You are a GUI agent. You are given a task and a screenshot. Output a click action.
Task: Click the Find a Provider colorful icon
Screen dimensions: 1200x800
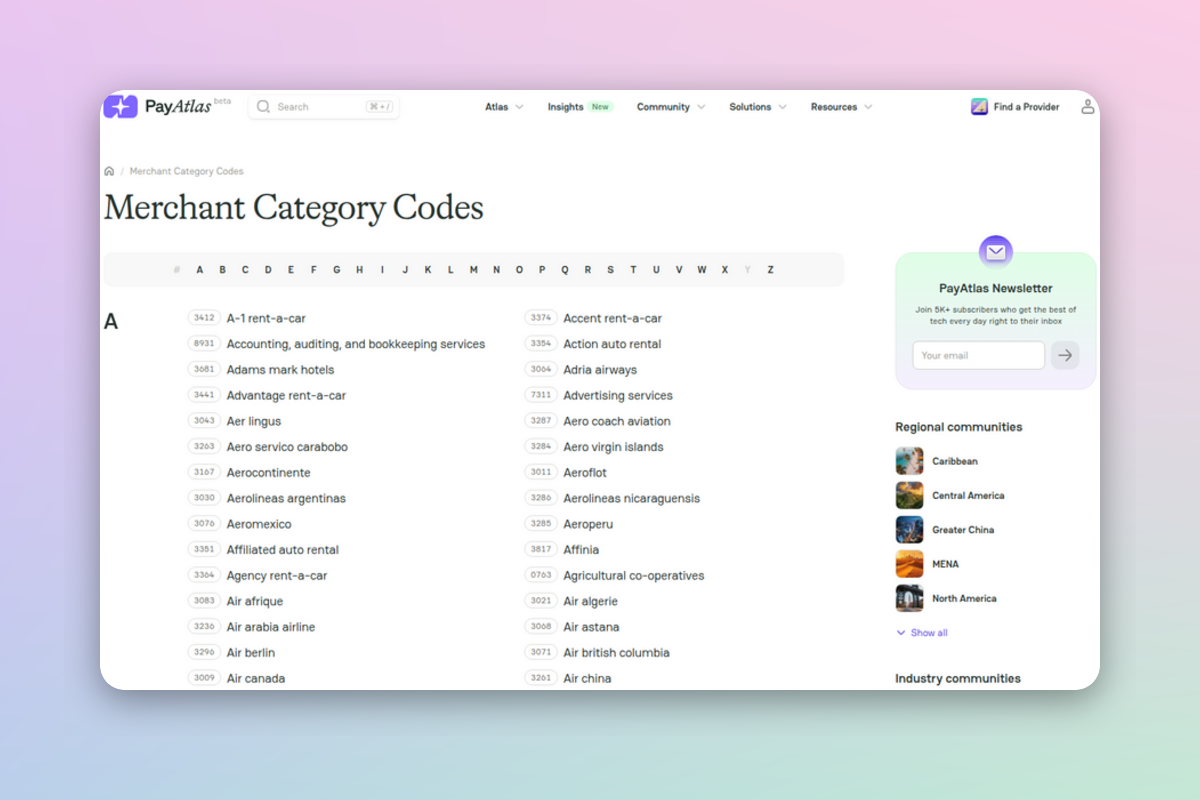click(979, 106)
